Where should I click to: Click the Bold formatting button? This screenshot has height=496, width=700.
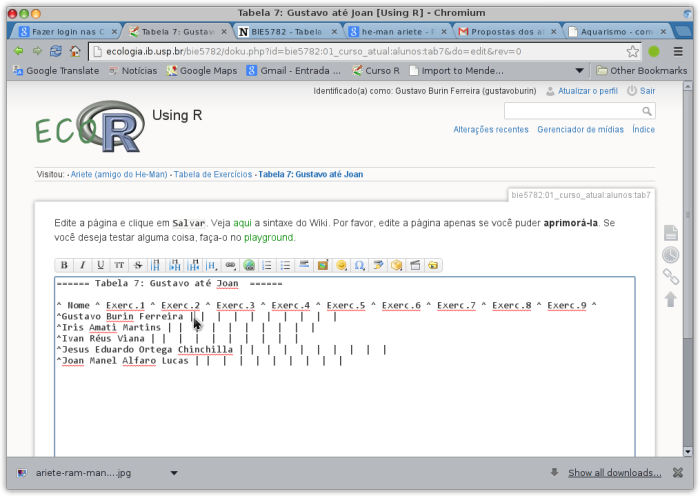click(x=64, y=265)
